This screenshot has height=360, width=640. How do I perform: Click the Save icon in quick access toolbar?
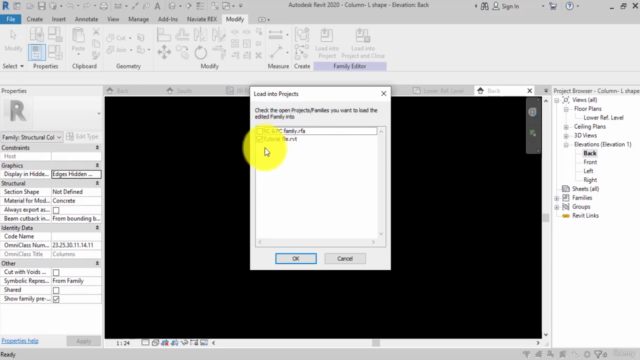point(41,6)
